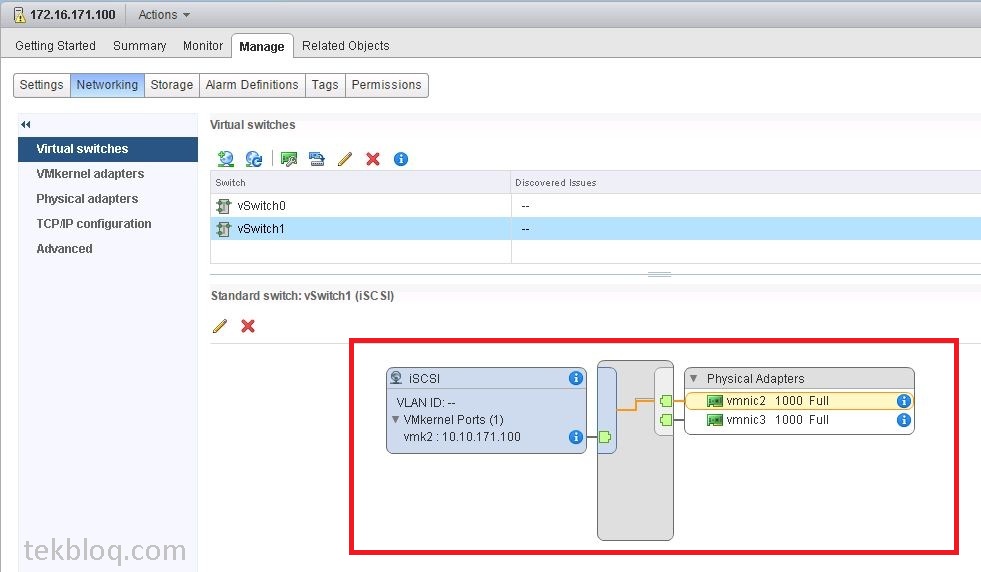The height and width of the screenshot is (572, 981).
Task: Open the Summary tab
Action: click(140, 46)
